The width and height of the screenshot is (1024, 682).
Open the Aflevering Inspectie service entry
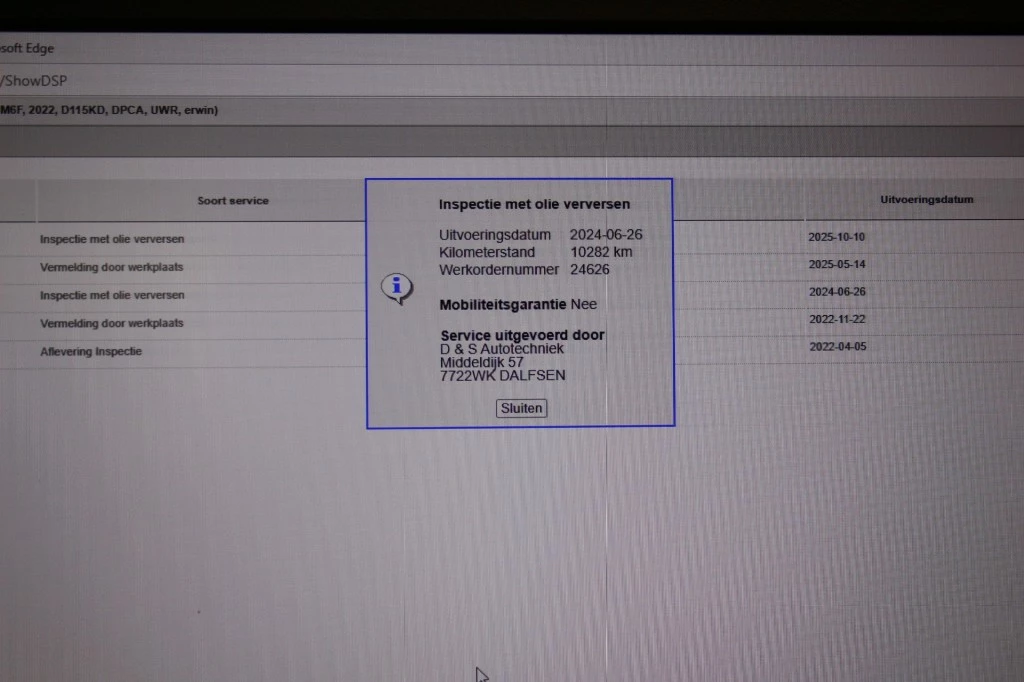tap(91, 351)
